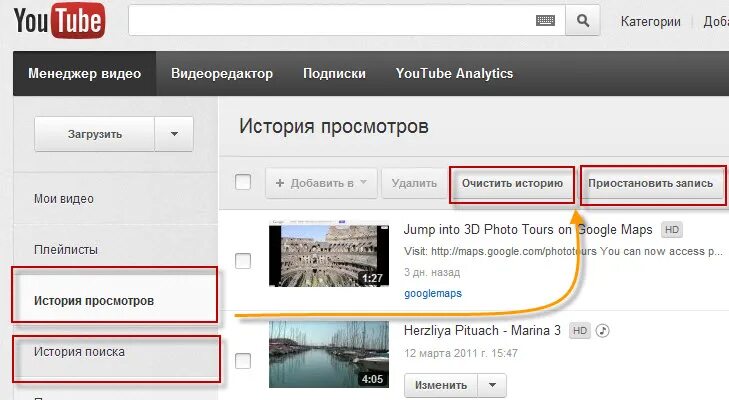Open the marina video thumbnail (4:05)

click(x=329, y=354)
